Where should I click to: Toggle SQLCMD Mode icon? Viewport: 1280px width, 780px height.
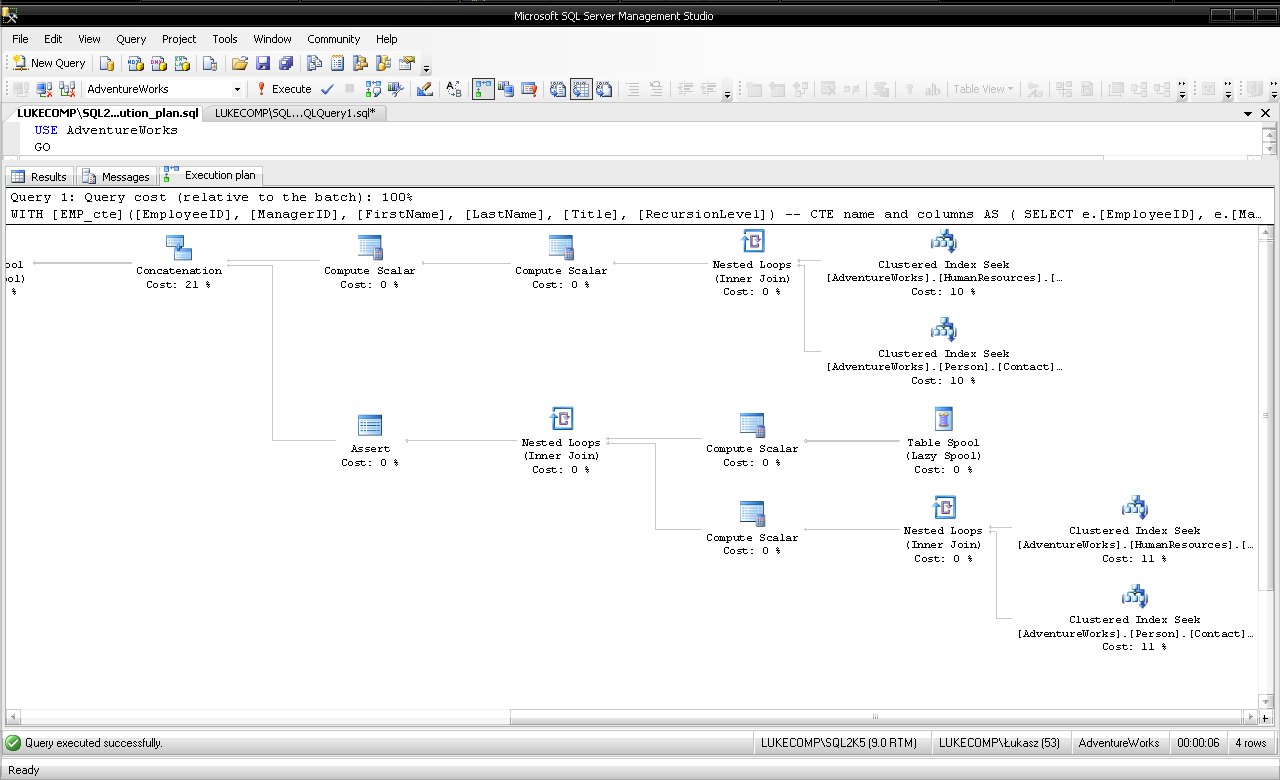coord(529,89)
